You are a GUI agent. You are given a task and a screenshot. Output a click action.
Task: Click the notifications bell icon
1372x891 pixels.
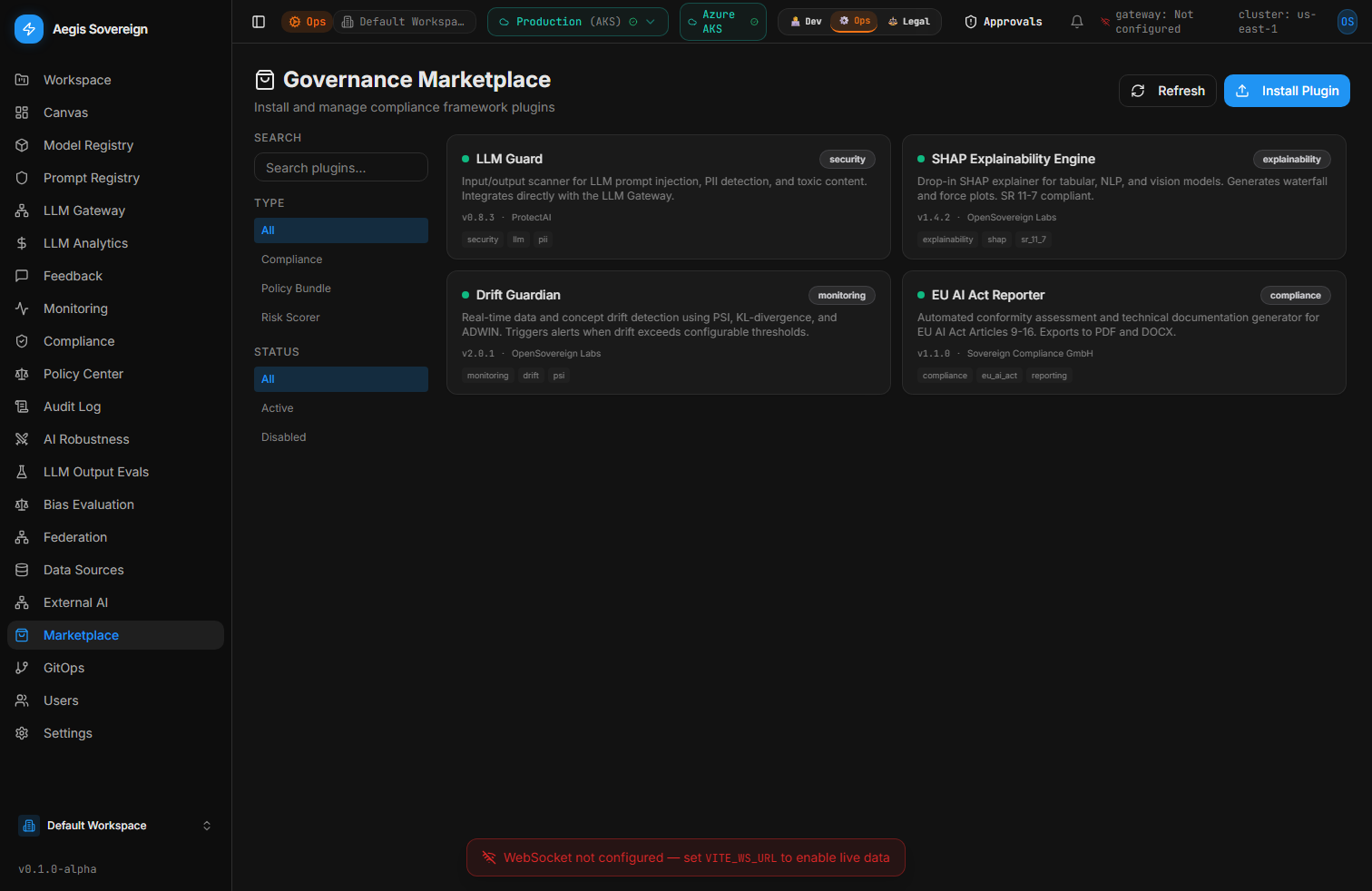coord(1077,22)
